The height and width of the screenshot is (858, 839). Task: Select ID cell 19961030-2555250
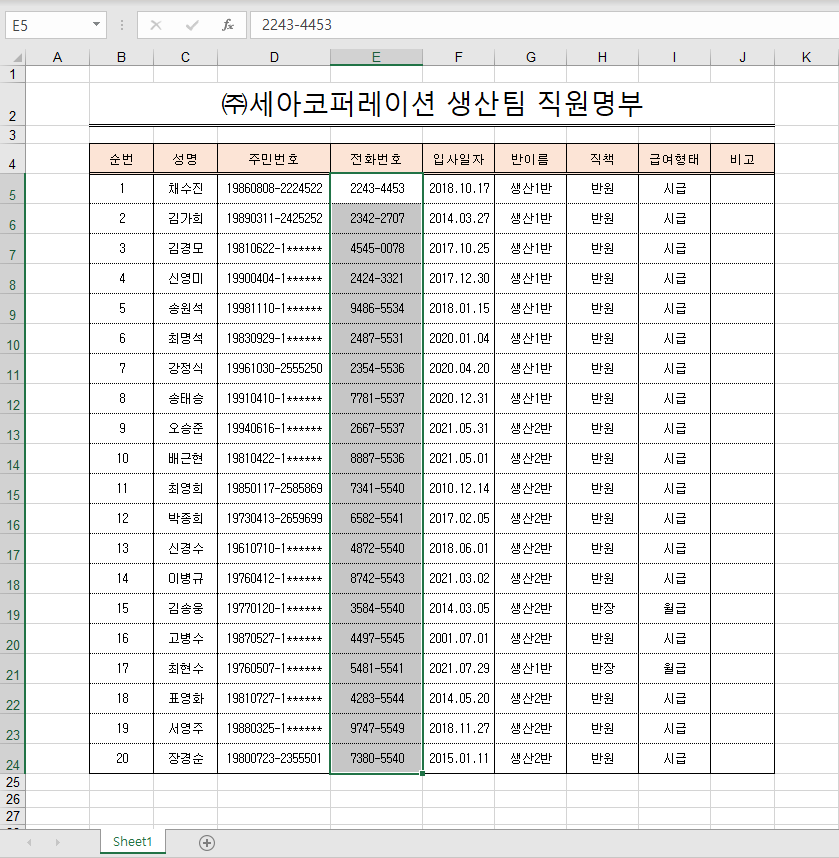click(274, 368)
